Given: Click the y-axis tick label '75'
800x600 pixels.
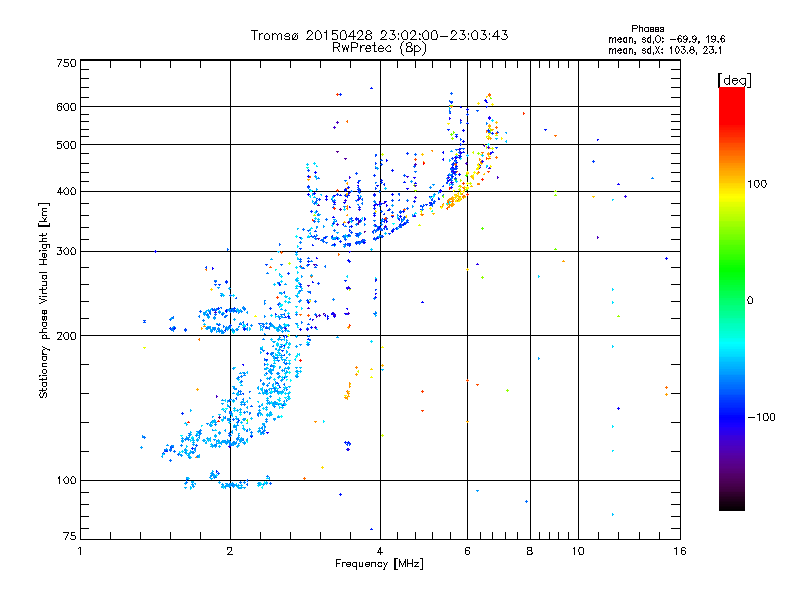Looking at the screenshot, I should pyautogui.click(x=70, y=536).
